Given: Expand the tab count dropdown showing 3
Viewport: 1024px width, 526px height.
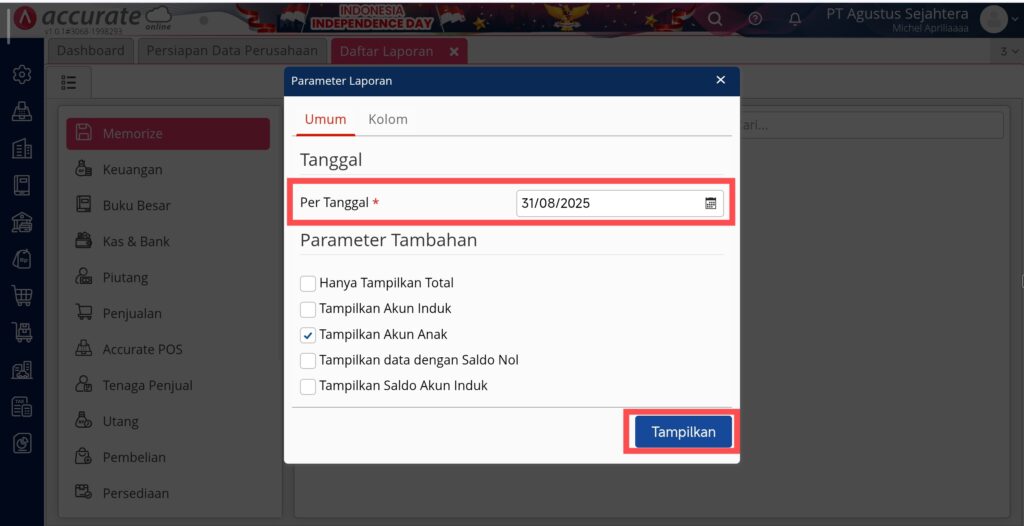Looking at the screenshot, I should [x=1009, y=52].
